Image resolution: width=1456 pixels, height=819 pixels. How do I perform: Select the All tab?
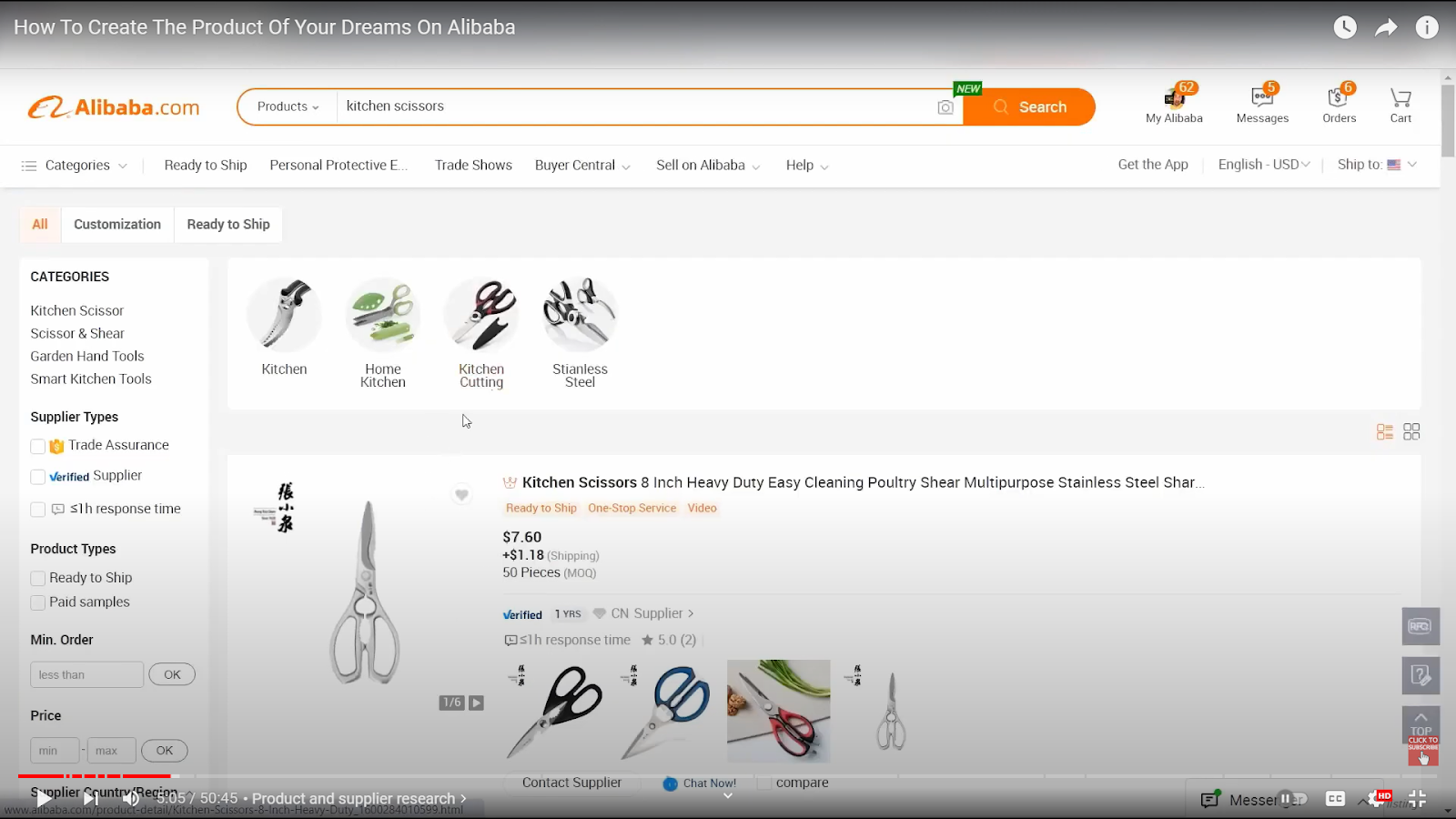point(40,225)
